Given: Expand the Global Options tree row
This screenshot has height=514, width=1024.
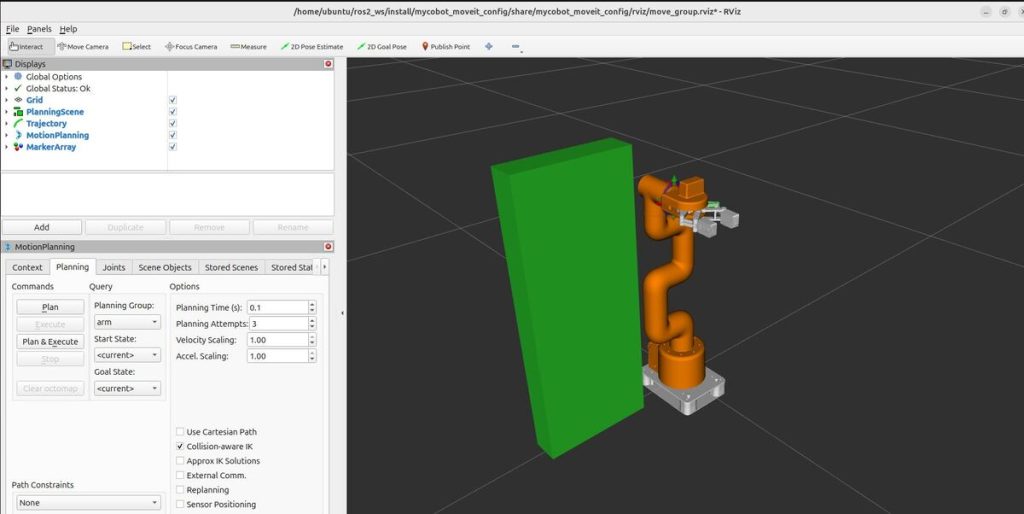Looking at the screenshot, I should pos(7,76).
